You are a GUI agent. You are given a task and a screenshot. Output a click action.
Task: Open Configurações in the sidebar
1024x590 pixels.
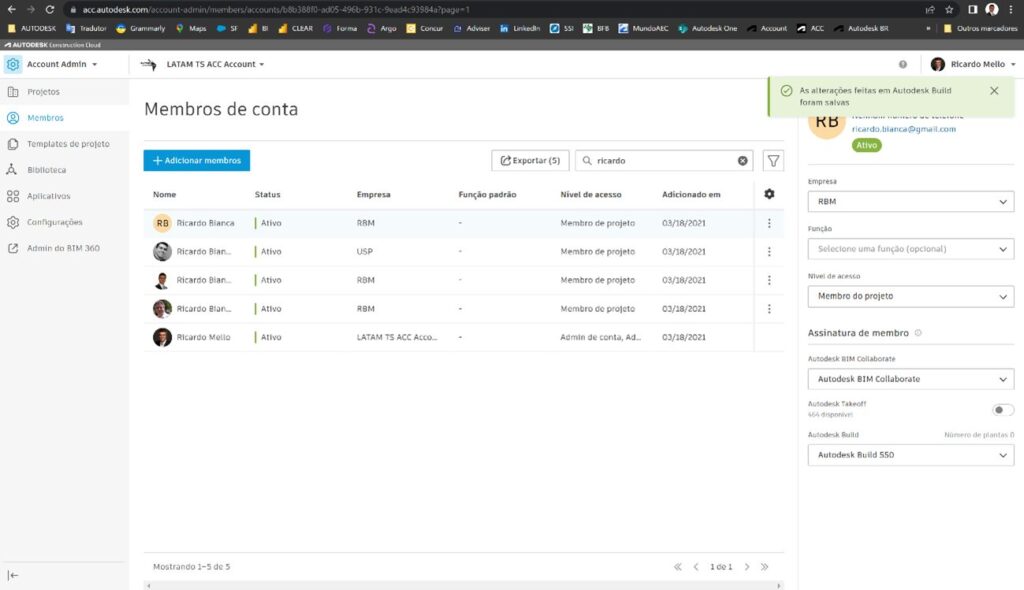(x=54, y=222)
